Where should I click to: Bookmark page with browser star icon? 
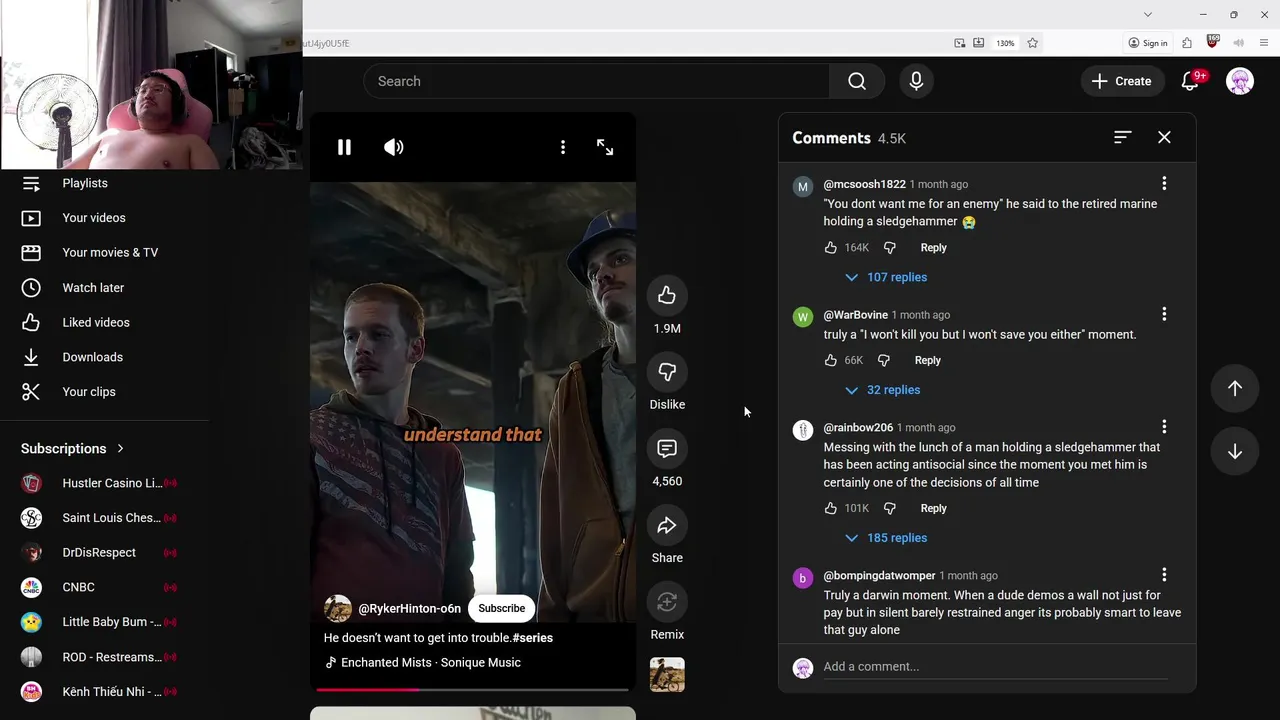tap(1032, 43)
